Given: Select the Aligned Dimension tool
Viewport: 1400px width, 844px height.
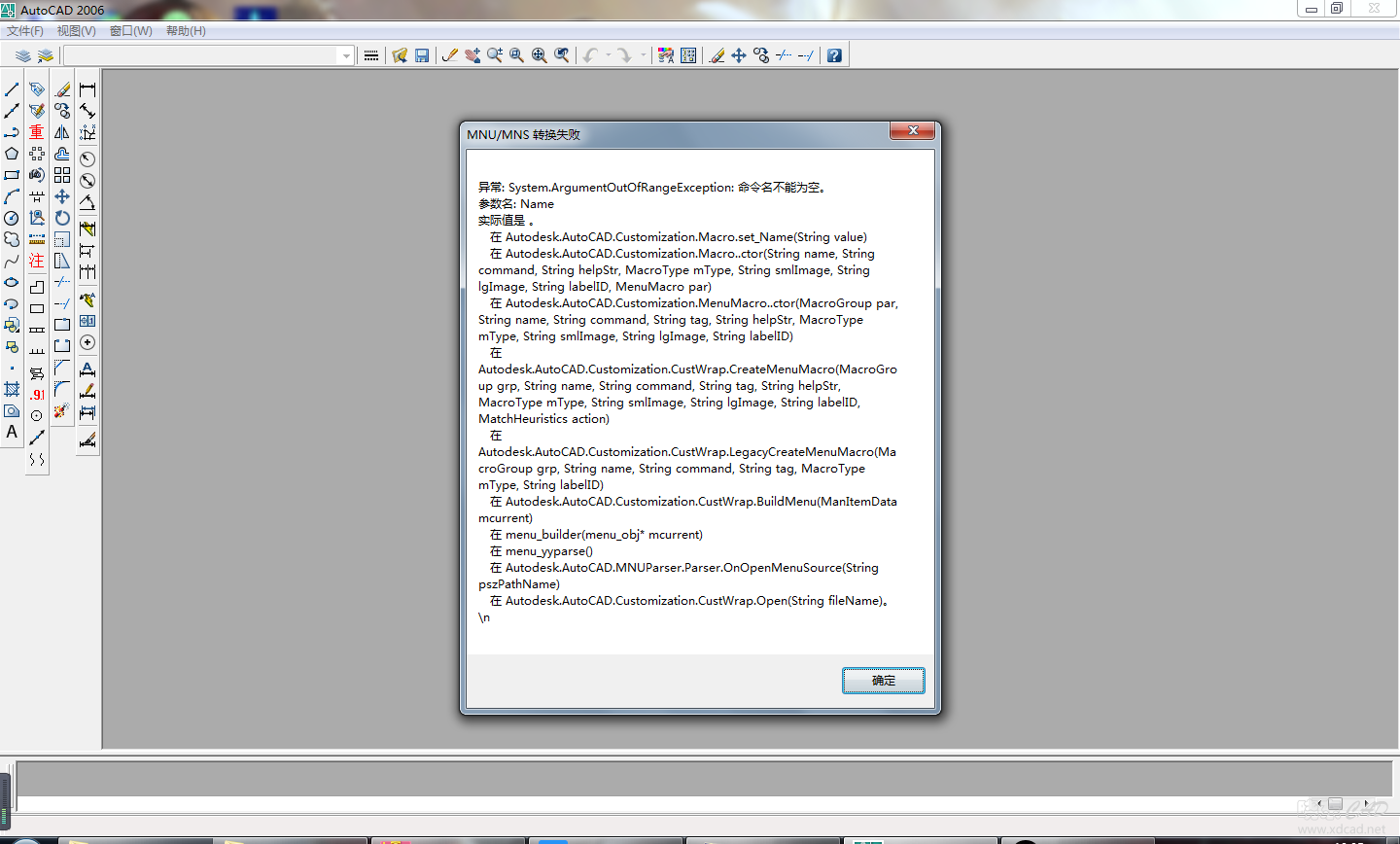Looking at the screenshot, I should tap(87, 111).
